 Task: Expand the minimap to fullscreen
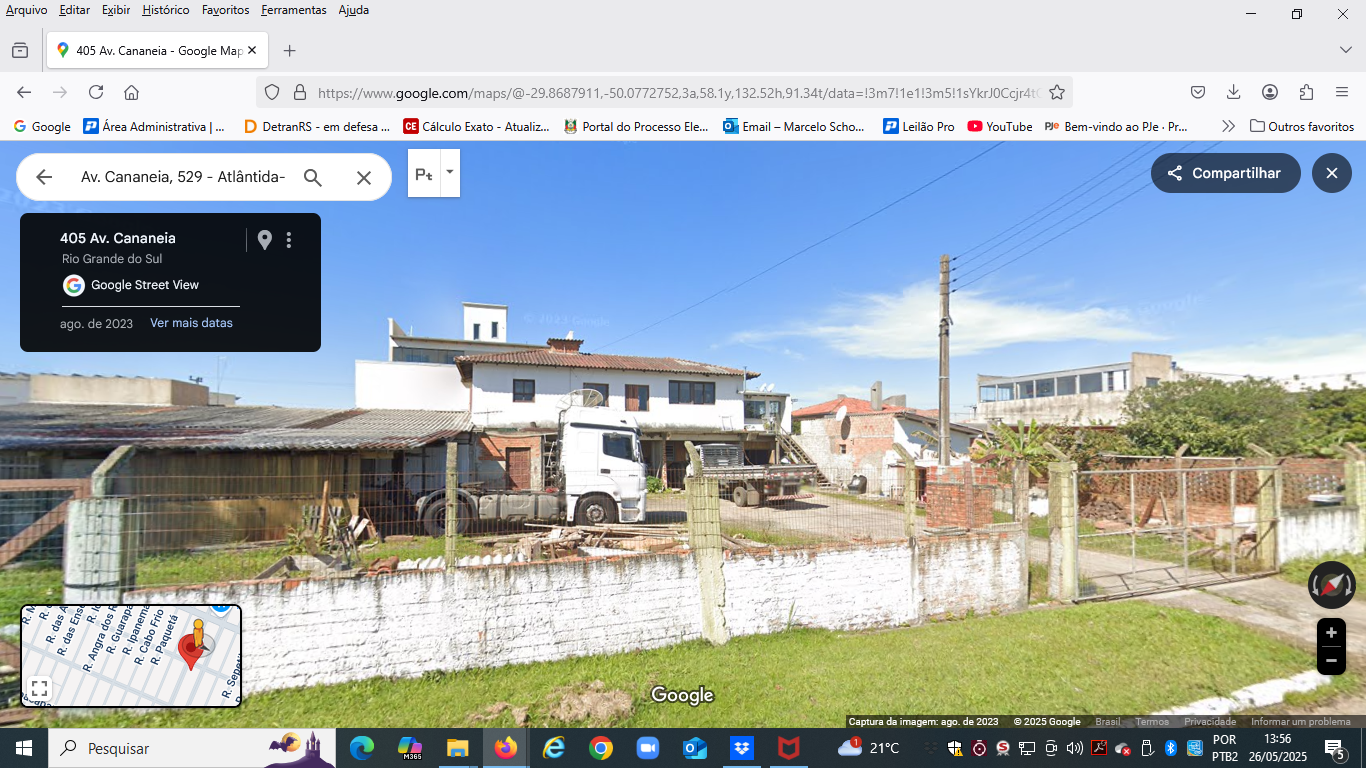click(39, 688)
